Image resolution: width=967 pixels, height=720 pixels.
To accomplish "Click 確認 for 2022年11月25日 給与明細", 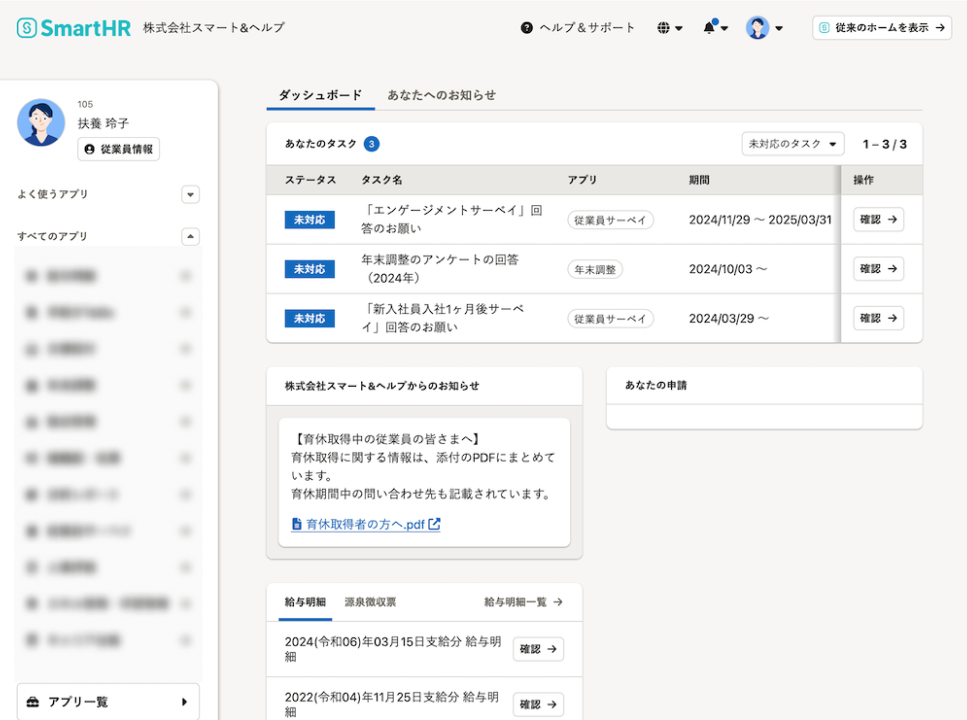I will 538,705.
